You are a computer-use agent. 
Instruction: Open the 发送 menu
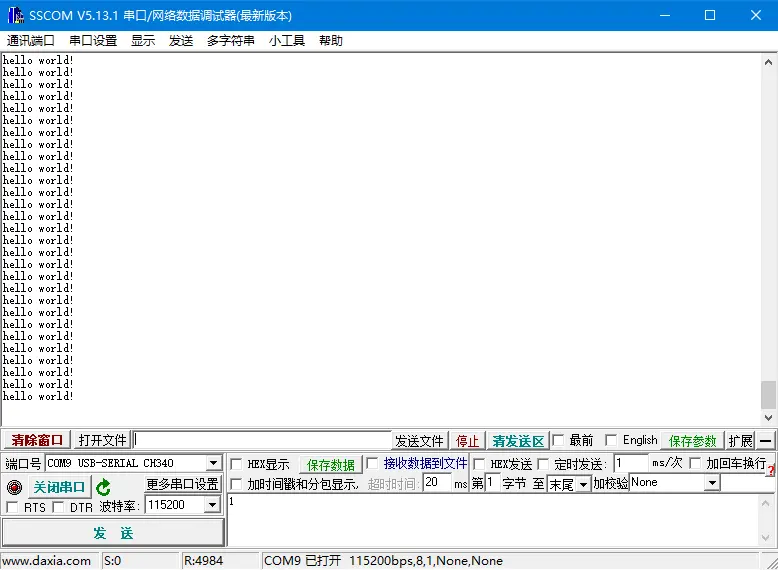point(181,41)
